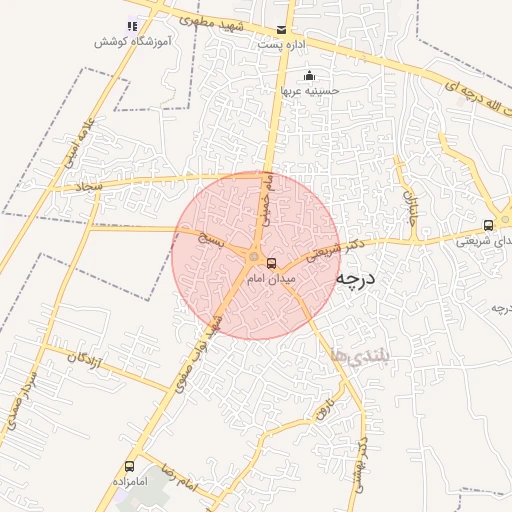Image resolution: width=512 pixels, height=512 pixels.
Task: Click the roundabout center at میدان امام
Action: click(254, 257)
